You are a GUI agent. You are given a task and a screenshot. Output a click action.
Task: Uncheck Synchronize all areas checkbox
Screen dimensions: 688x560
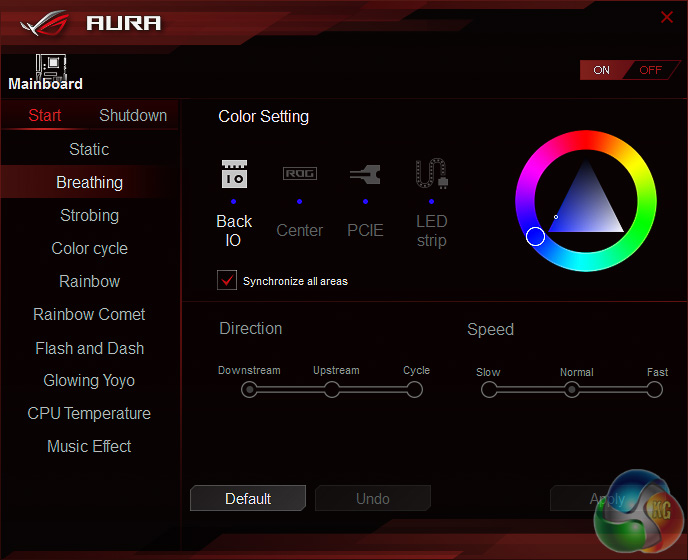(x=227, y=280)
